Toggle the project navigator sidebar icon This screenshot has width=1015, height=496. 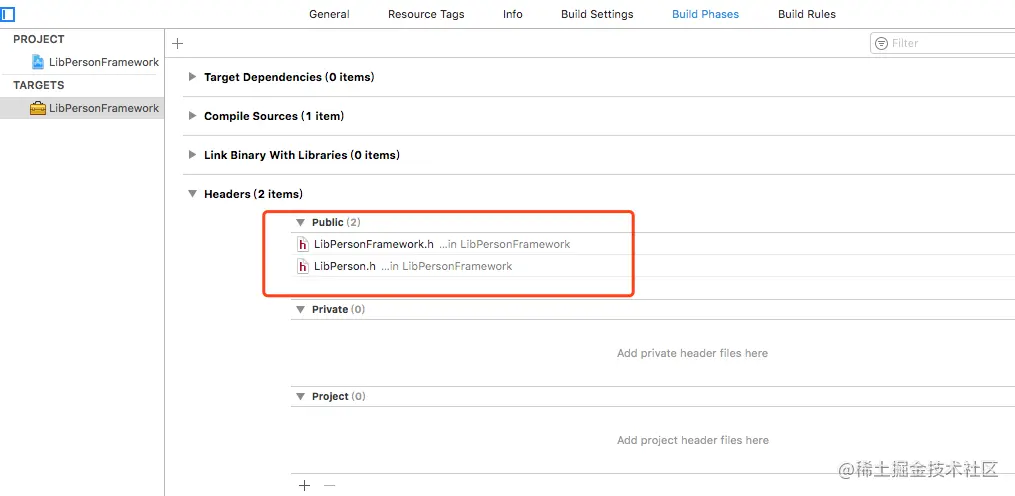coord(8,14)
